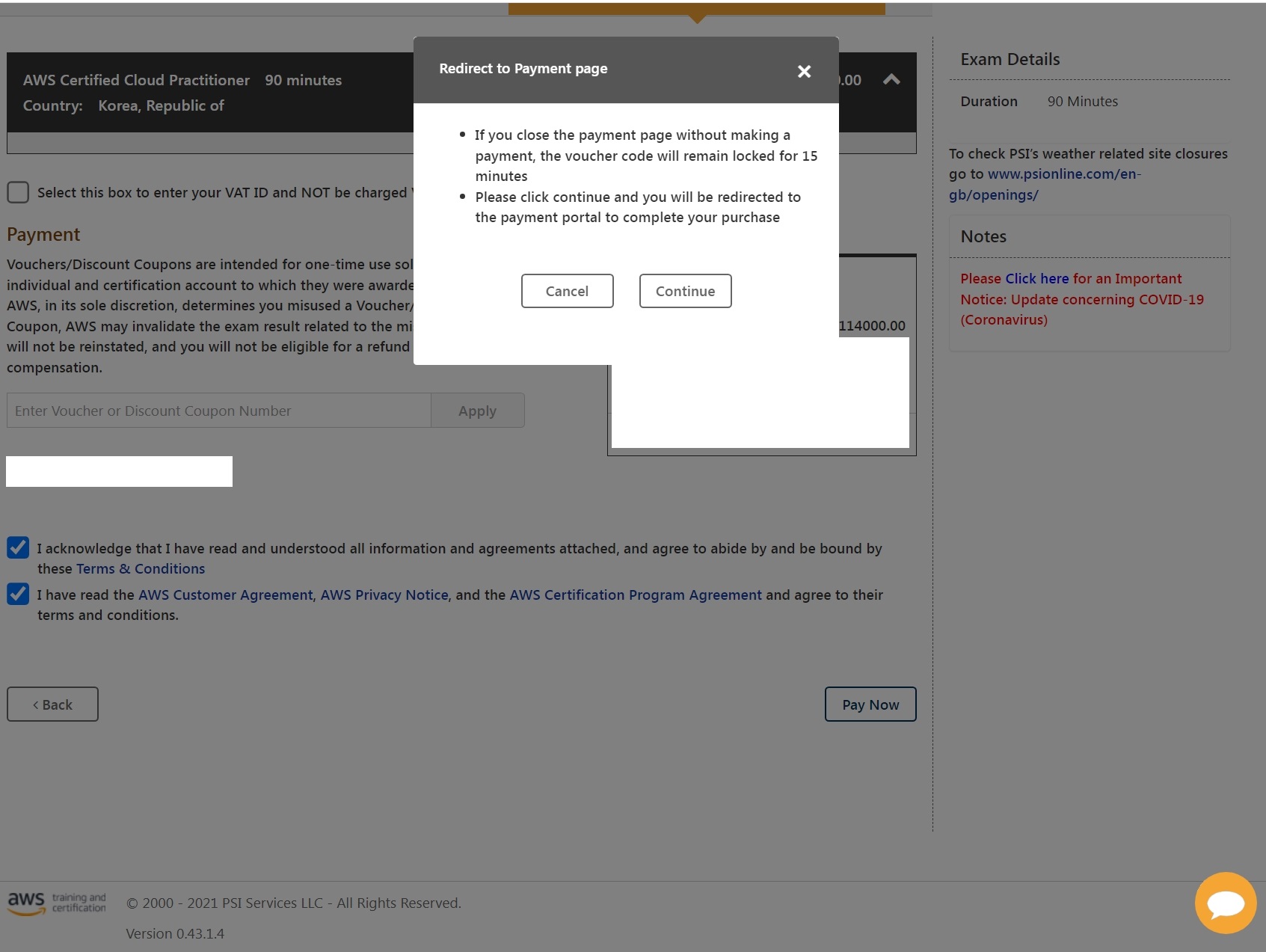Click the voucher or coupon number field
This screenshot has height=952, width=1266.
click(218, 411)
